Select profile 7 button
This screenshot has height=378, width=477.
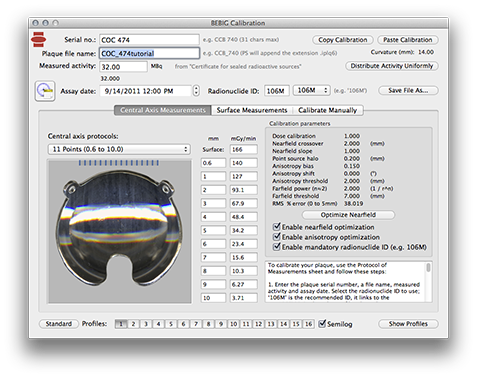pos(196,324)
